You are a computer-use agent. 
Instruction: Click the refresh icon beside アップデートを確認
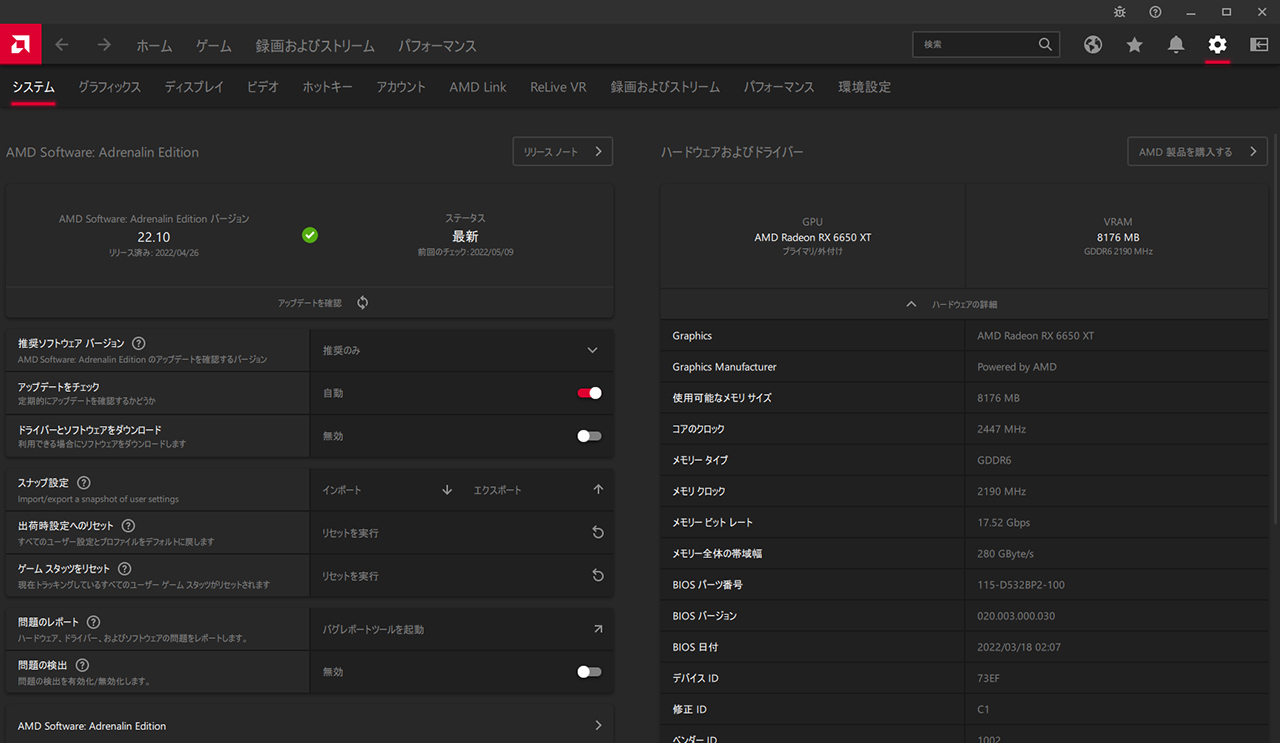click(x=362, y=302)
